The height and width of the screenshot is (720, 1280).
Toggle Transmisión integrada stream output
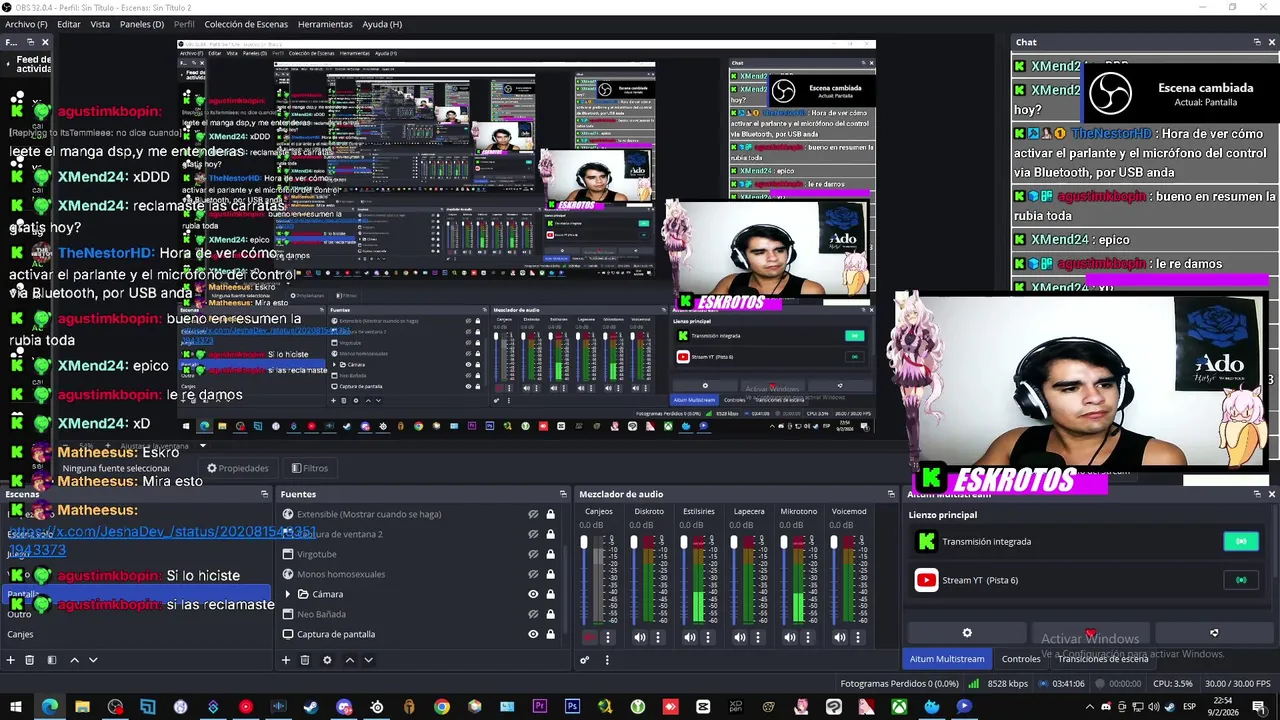(x=1241, y=541)
